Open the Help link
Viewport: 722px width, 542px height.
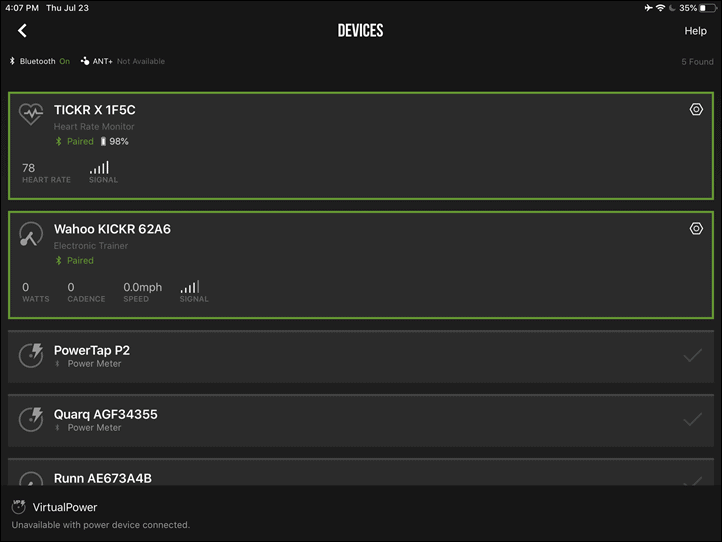(695, 31)
